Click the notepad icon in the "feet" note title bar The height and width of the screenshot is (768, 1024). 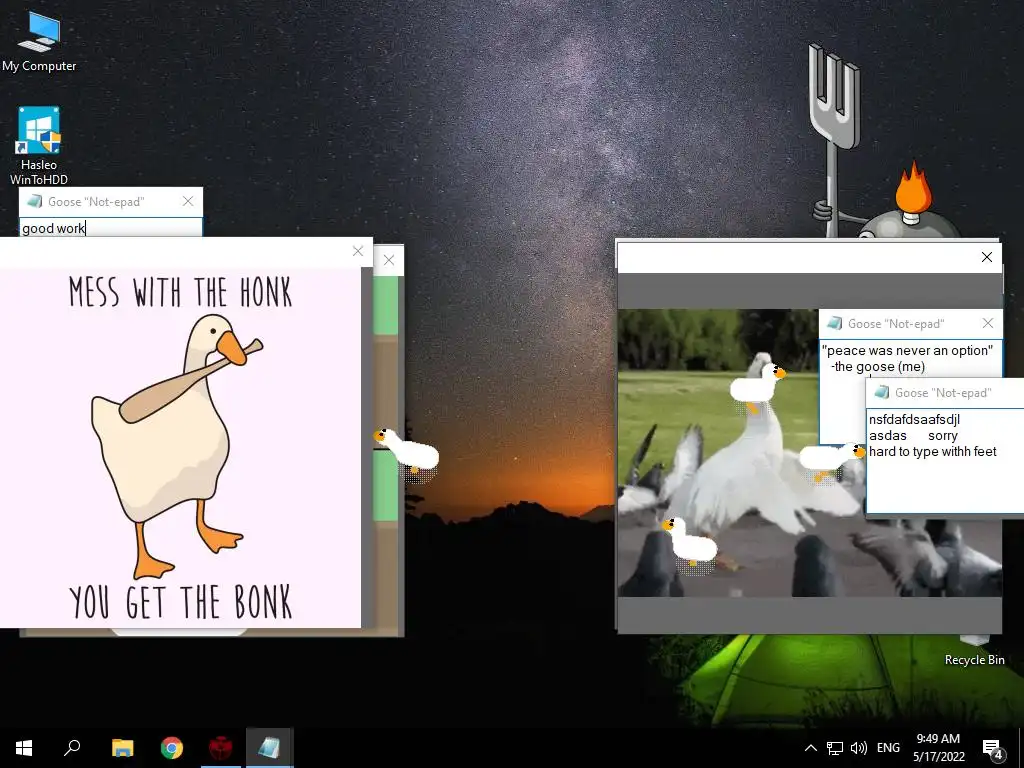click(x=882, y=392)
